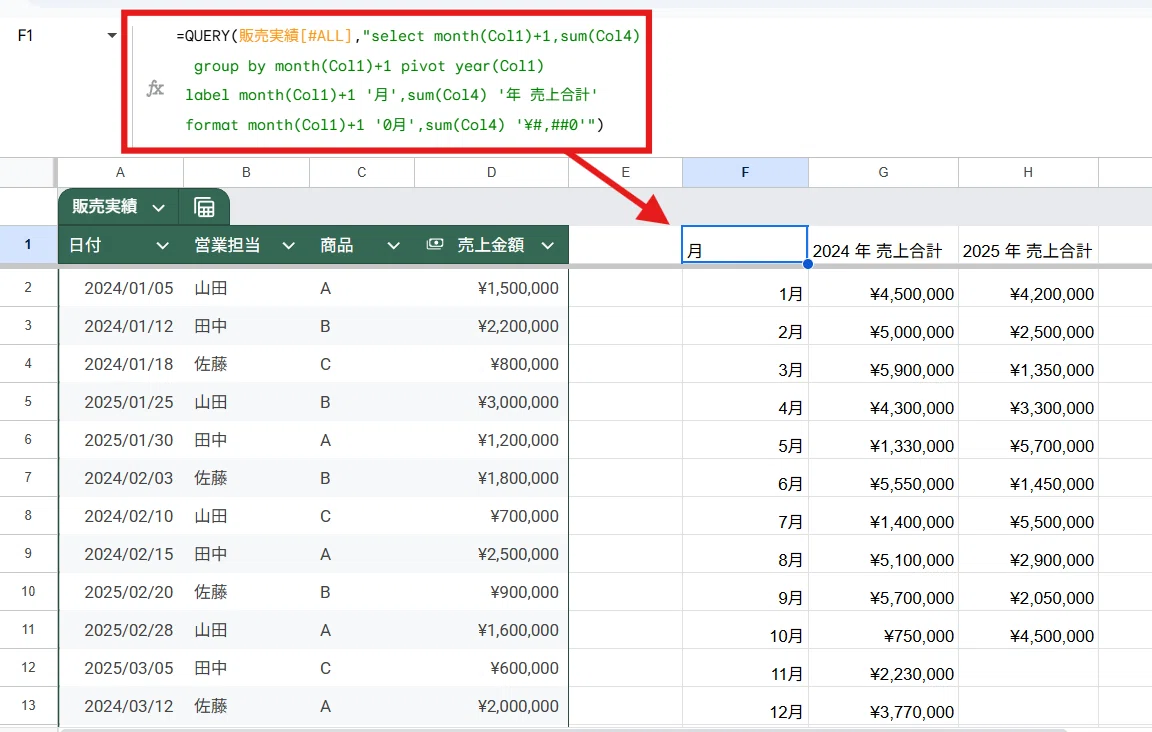Viewport: 1152px width, 732px height.
Task: Select column G header
Action: tap(883, 172)
